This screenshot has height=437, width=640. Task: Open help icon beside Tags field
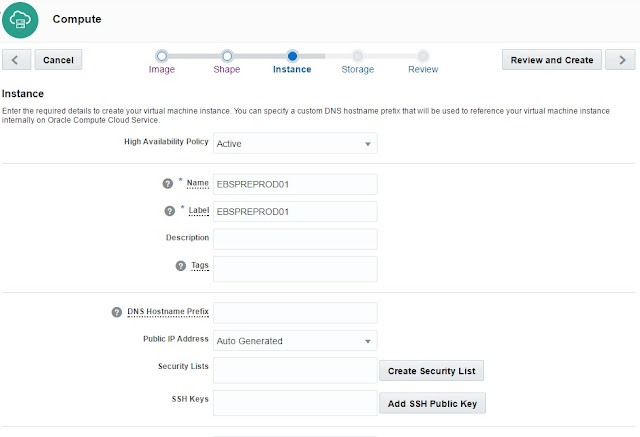181,266
